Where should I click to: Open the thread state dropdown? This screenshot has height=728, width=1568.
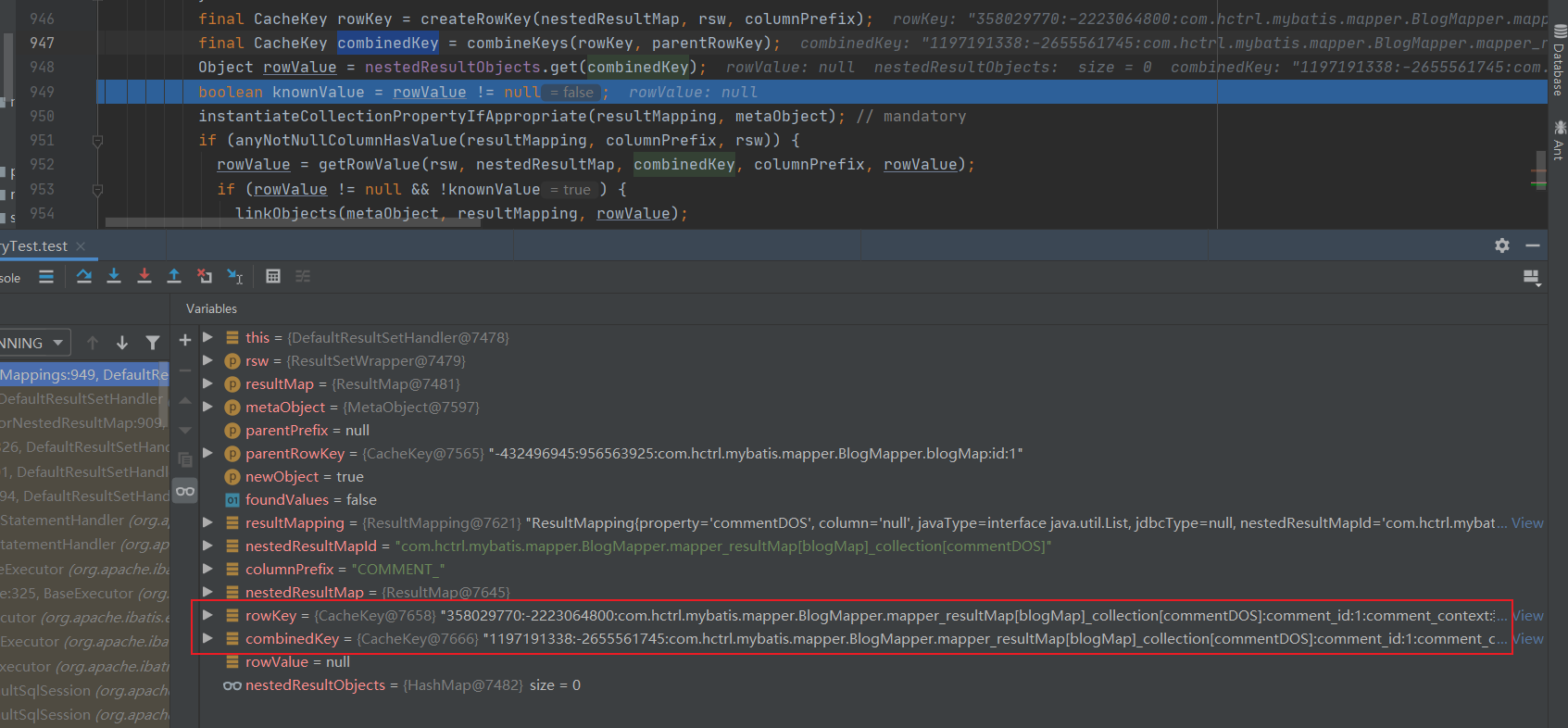click(34, 343)
